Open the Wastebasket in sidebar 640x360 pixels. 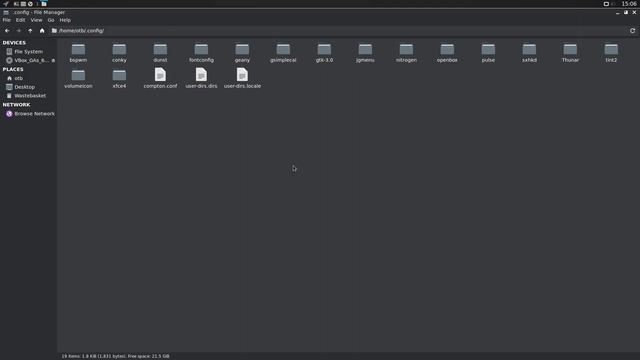28,96
